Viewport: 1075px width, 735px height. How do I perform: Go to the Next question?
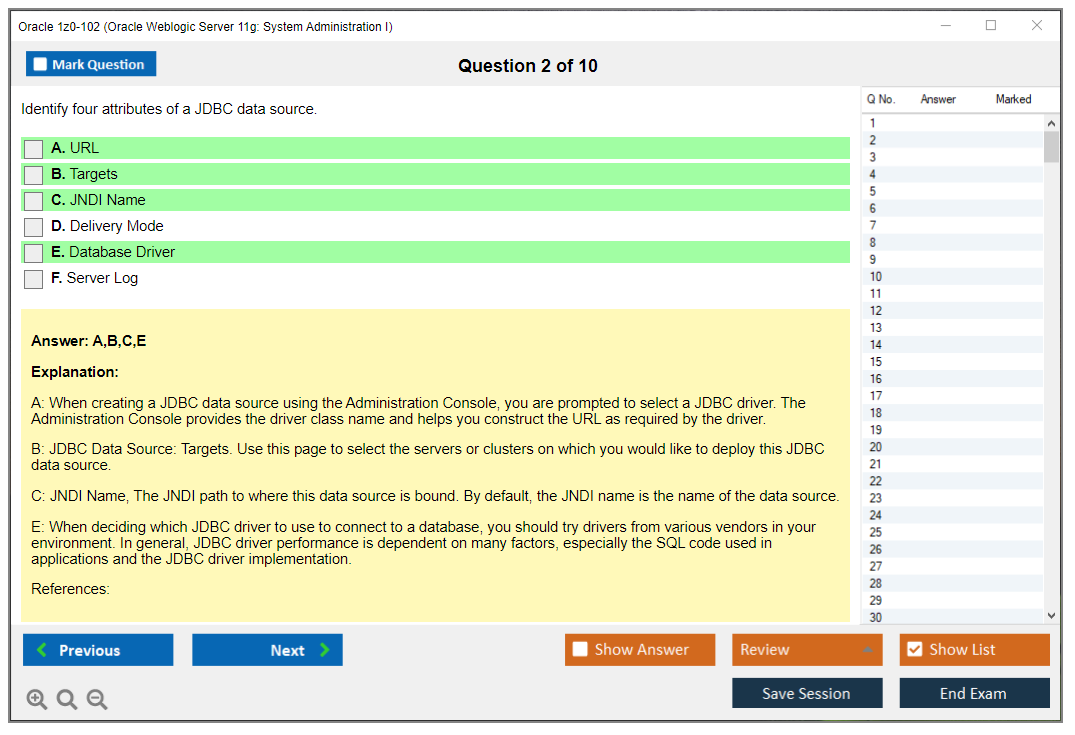(267, 650)
